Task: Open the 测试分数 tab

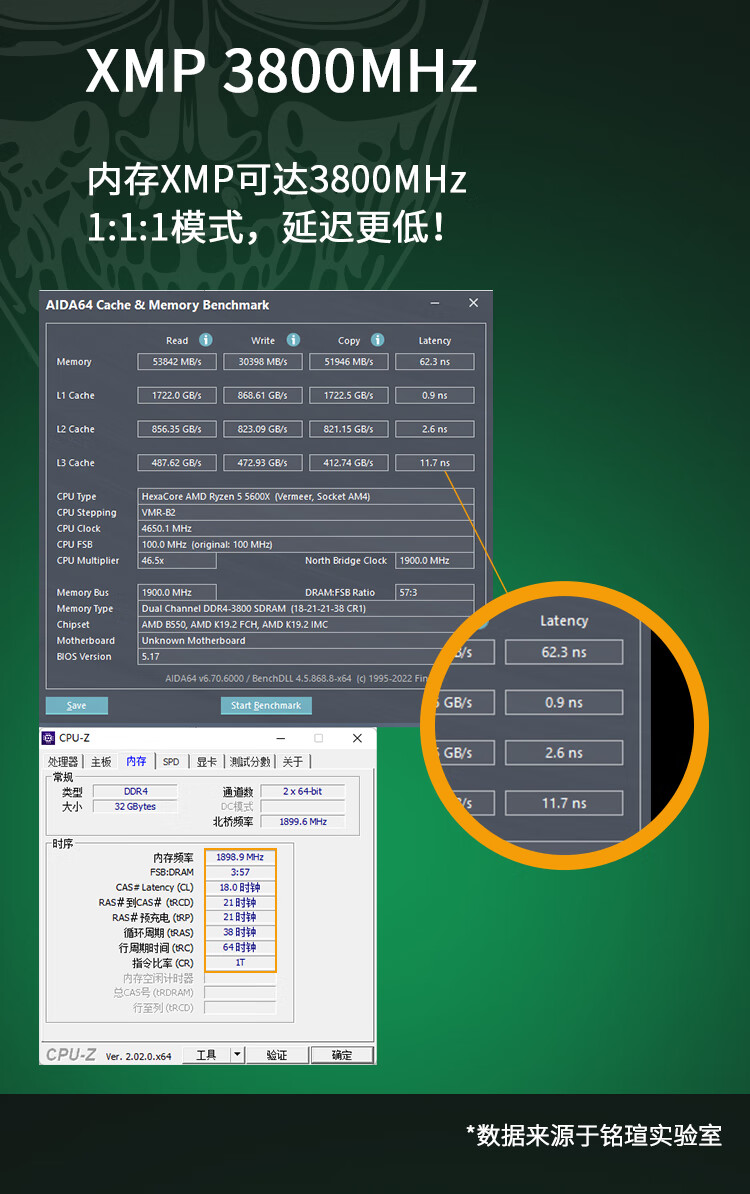Action: [x=250, y=762]
